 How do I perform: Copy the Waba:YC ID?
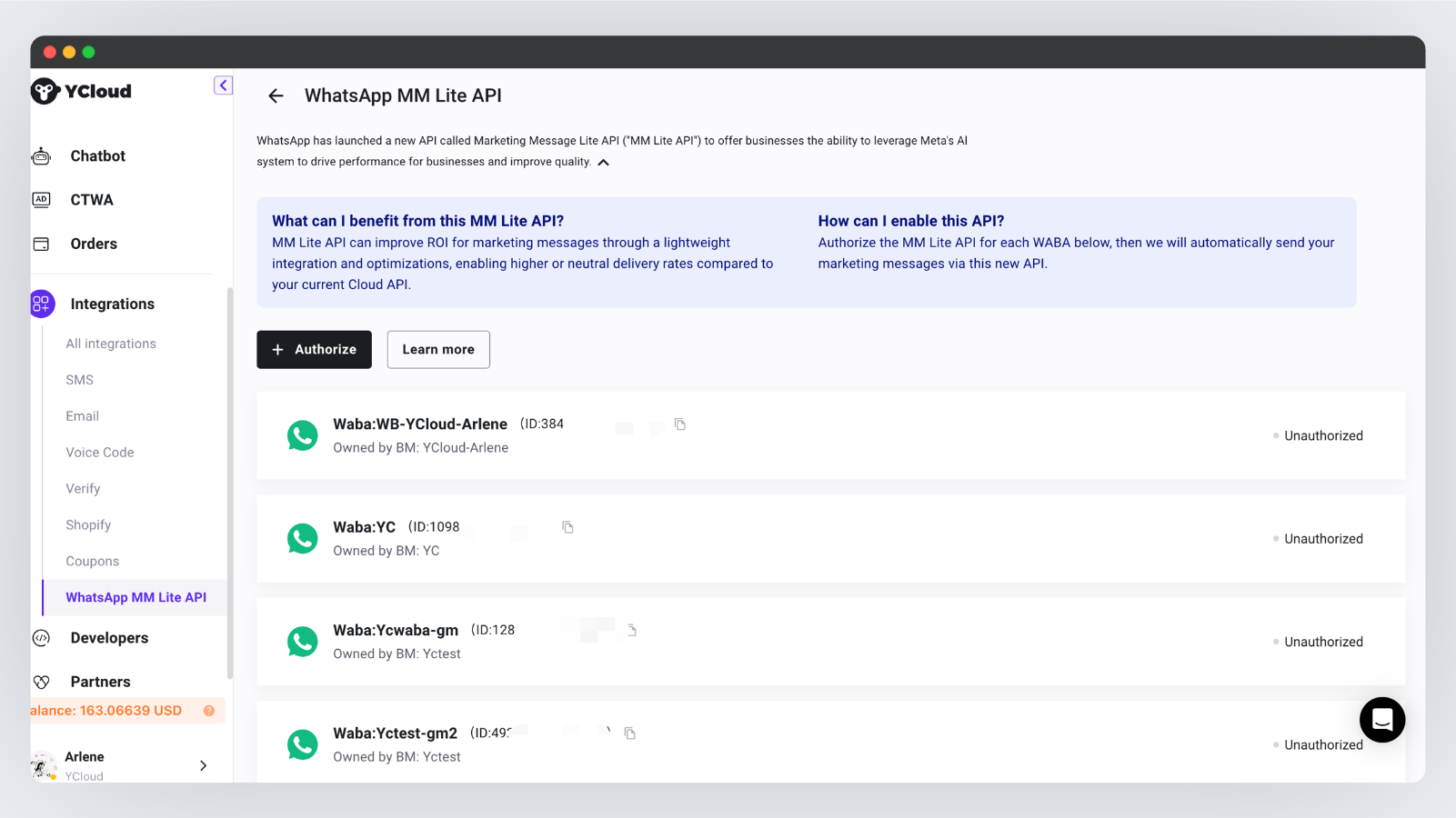(567, 527)
